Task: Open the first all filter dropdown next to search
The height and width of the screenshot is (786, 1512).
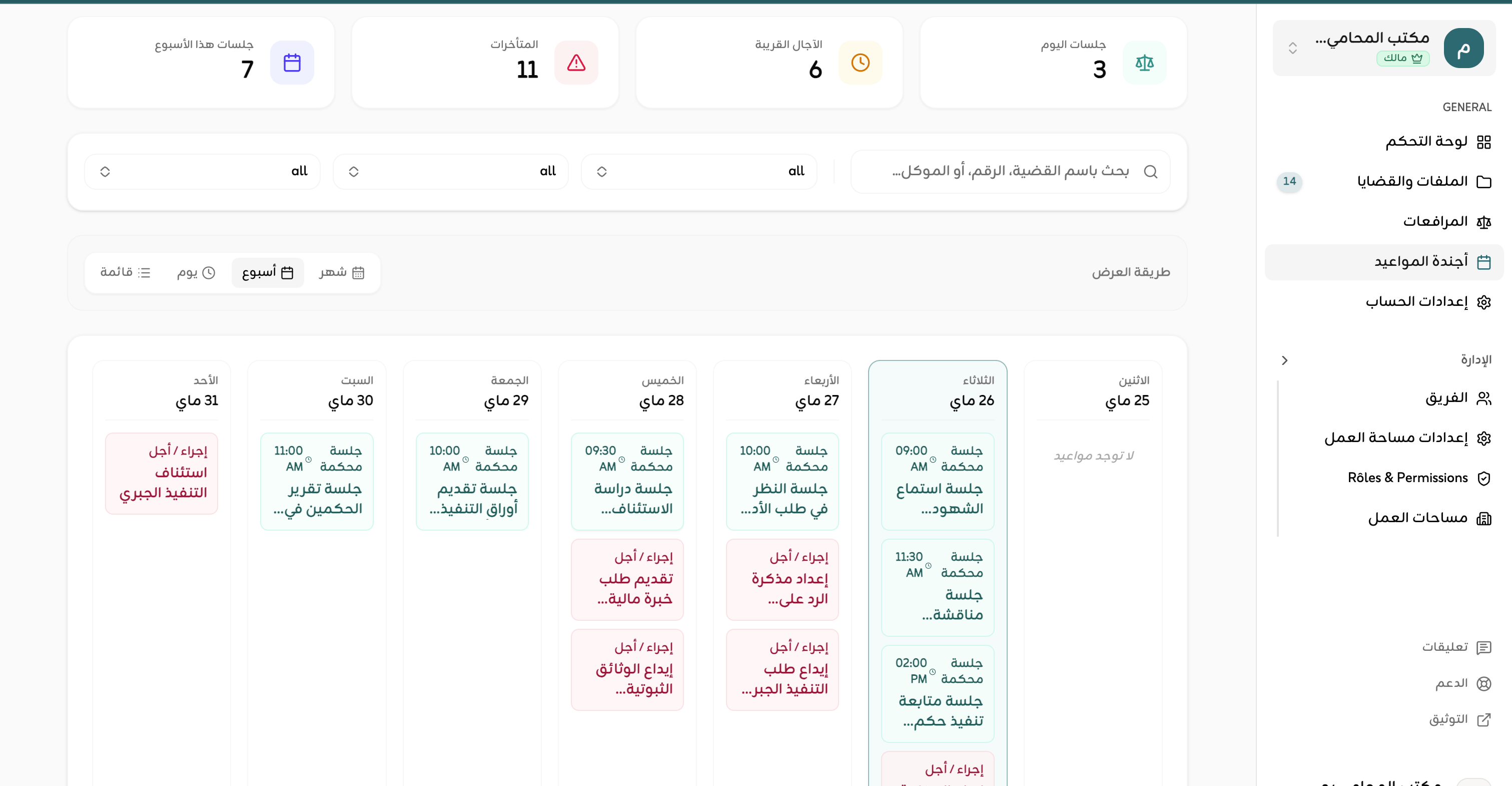Action: (x=698, y=172)
